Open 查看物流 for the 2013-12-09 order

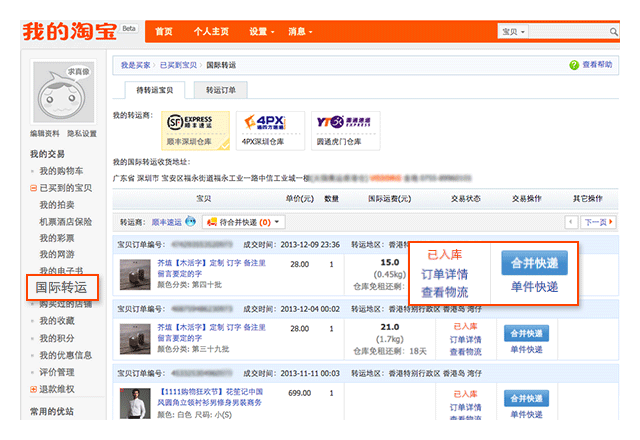pyautogui.click(x=444, y=292)
